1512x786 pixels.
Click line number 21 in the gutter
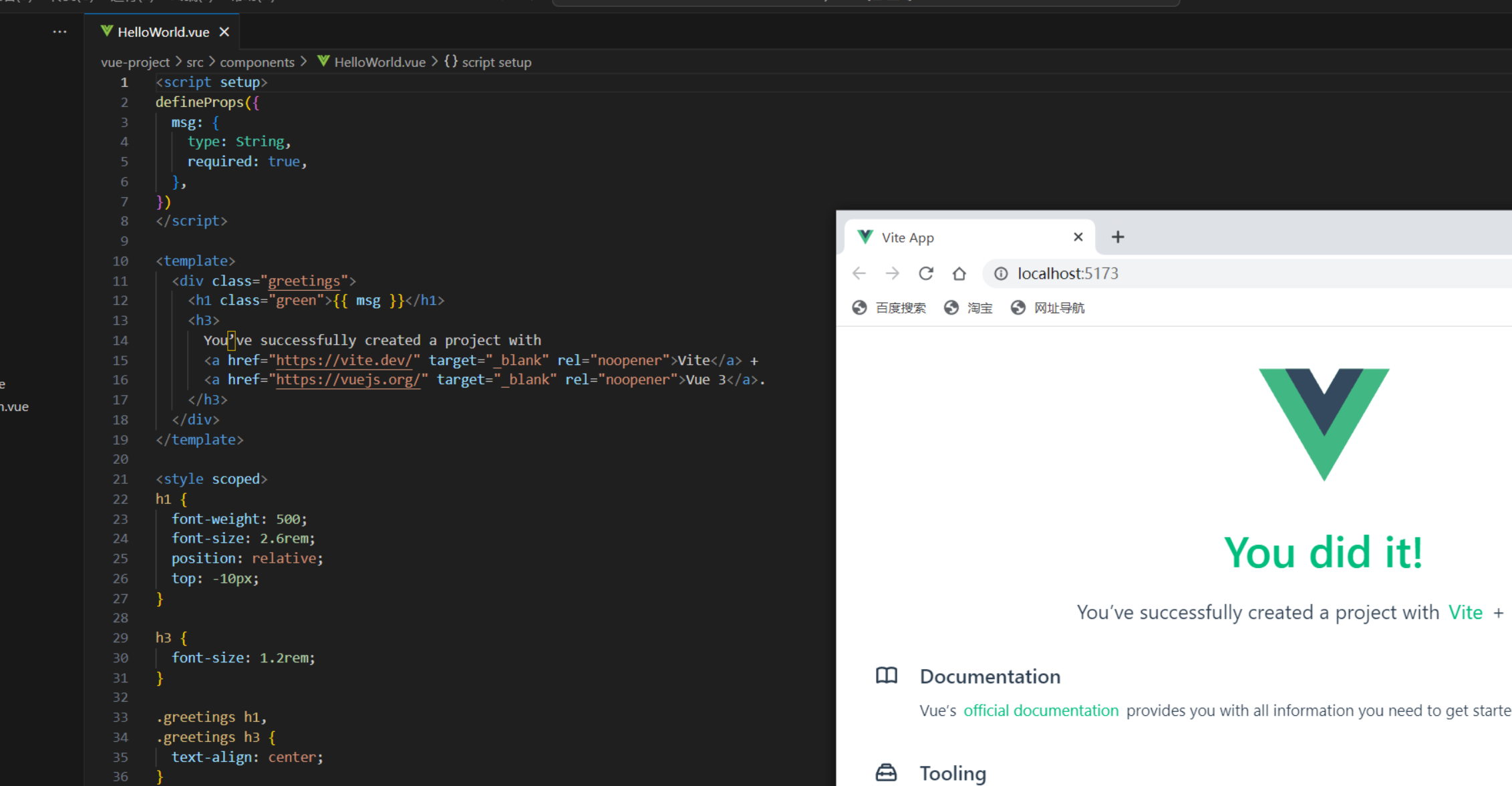pyautogui.click(x=120, y=479)
